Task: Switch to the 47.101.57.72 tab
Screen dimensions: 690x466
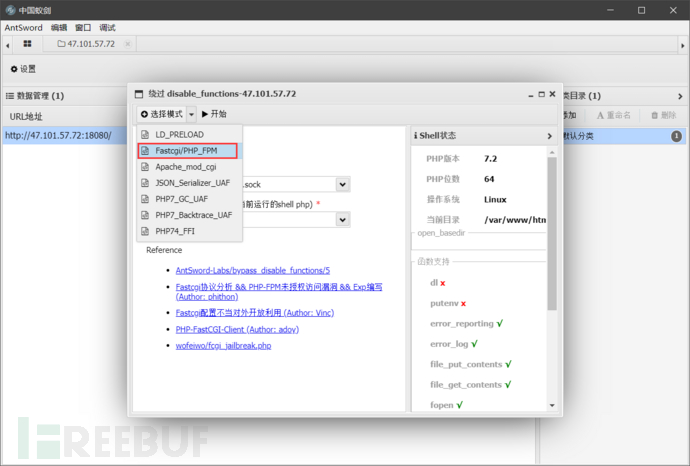Action: [86, 44]
